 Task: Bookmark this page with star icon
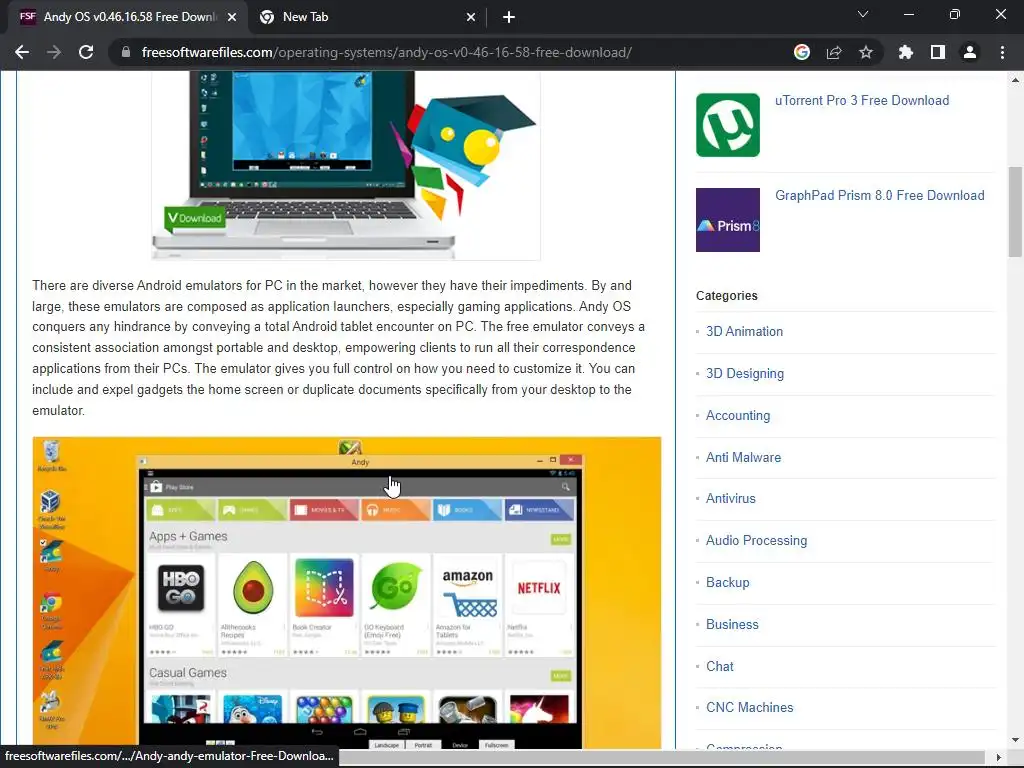[866, 52]
